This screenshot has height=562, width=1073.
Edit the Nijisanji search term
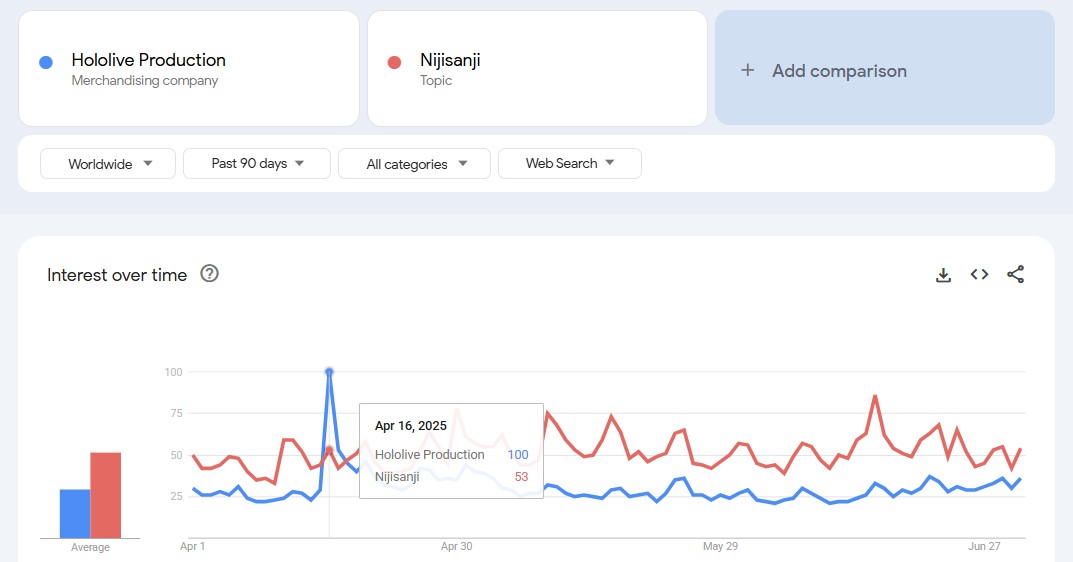537,68
